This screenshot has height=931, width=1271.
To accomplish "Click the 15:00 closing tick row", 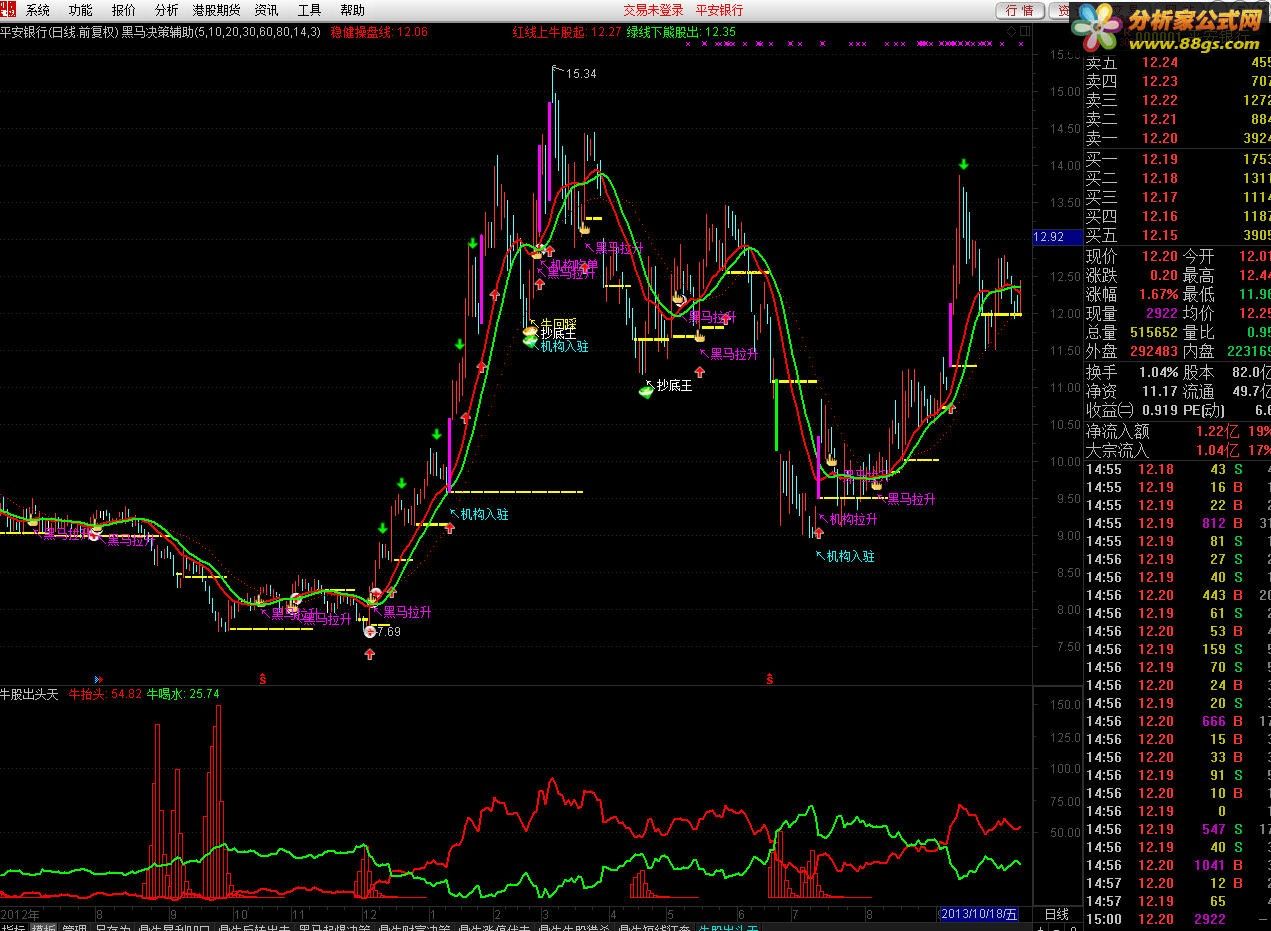I will click(1178, 919).
